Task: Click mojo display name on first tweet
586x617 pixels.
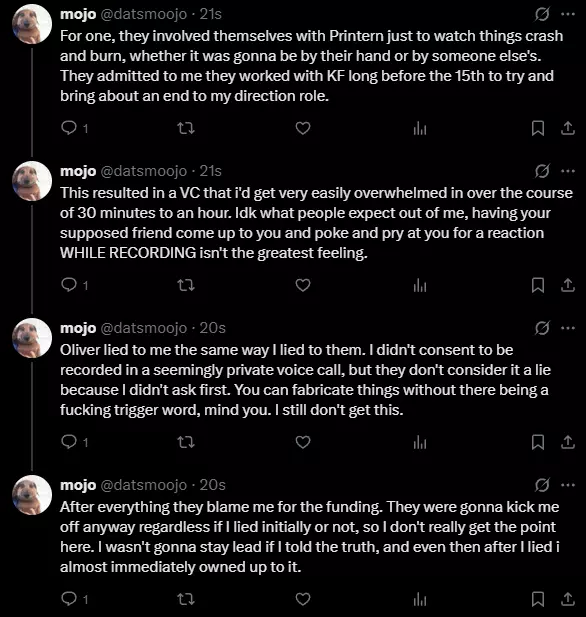Action: tap(78, 15)
